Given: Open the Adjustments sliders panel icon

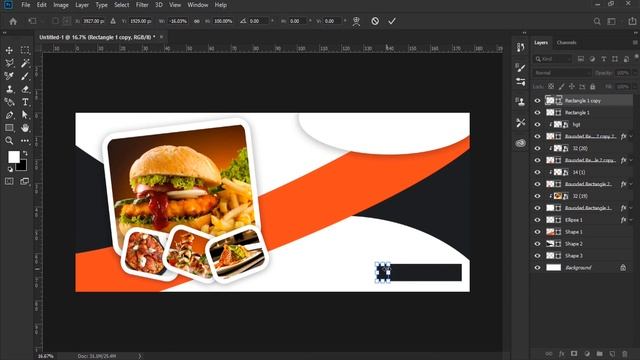Looking at the screenshot, I should click(x=520, y=82).
